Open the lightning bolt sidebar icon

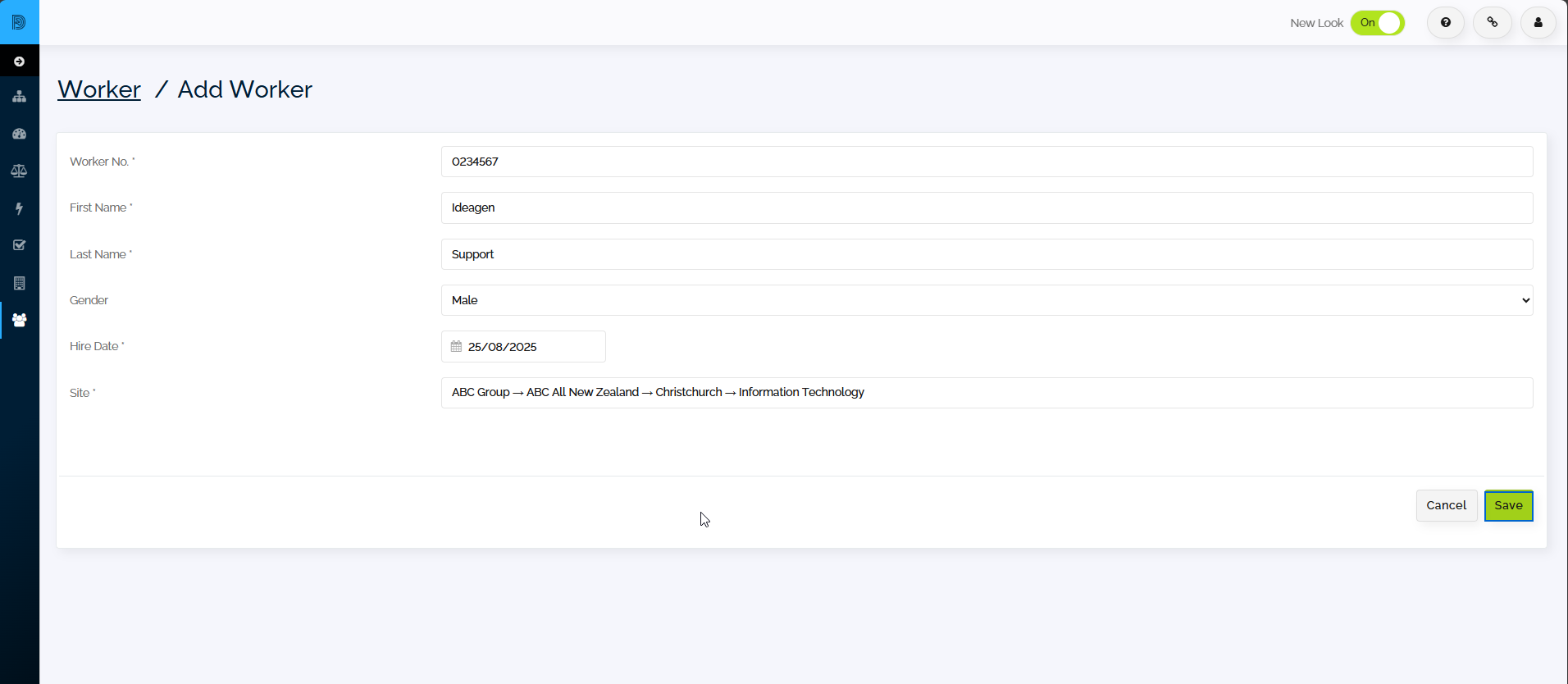(x=19, y=208)
